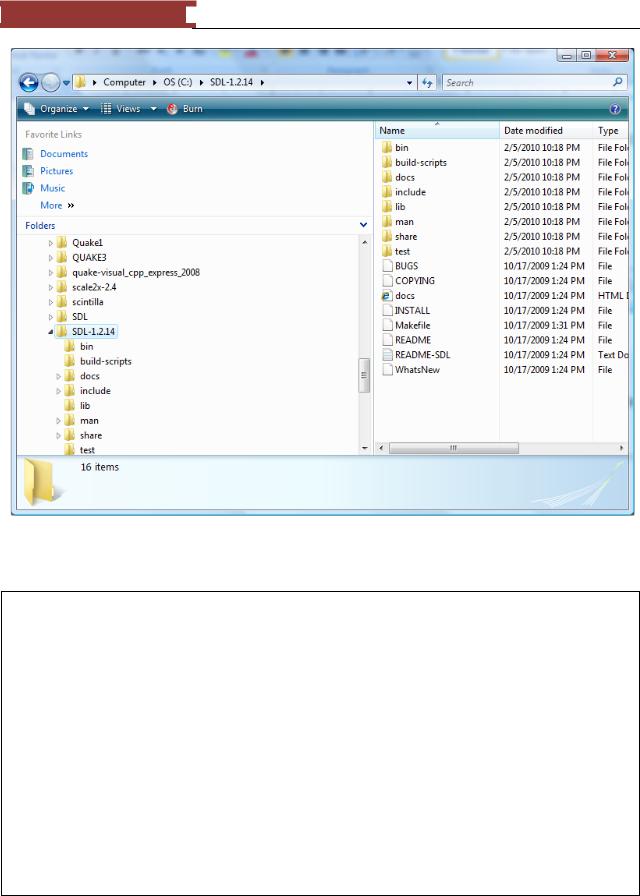Select BUGS file icon
Screen dimensions: 640x896
tap(387, 266)
